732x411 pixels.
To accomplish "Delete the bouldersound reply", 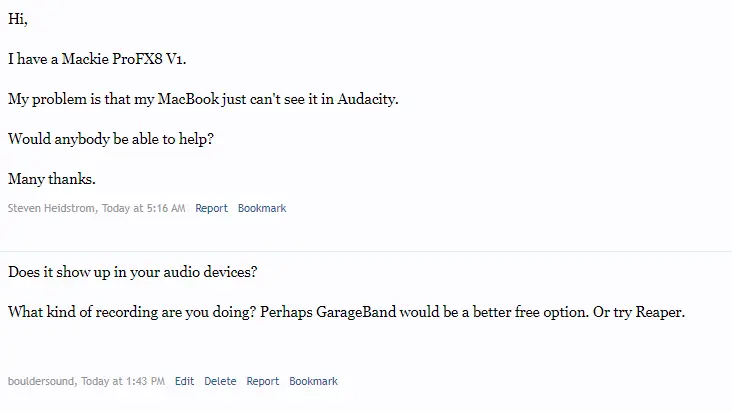I will (220, 381).
